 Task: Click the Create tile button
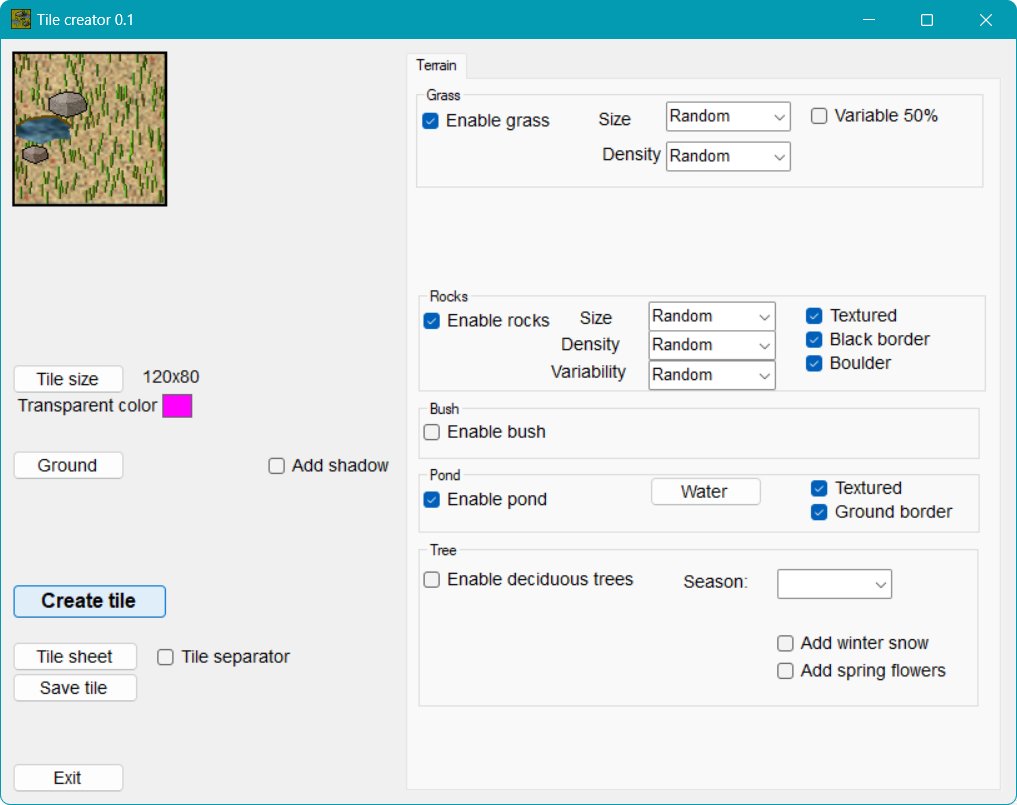click(89, 601)
